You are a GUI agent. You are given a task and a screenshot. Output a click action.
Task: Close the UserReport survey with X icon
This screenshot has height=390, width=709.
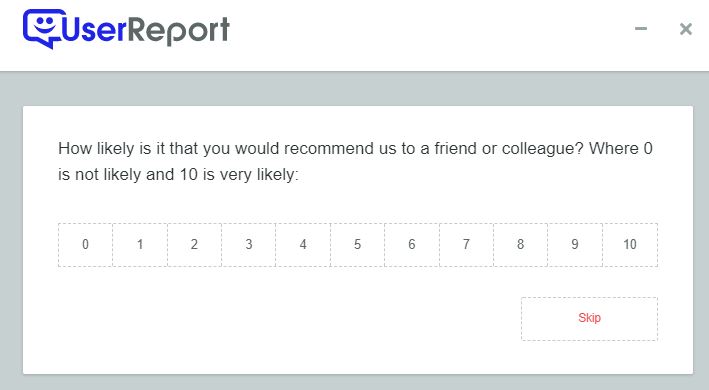click(x=685, y=29)
